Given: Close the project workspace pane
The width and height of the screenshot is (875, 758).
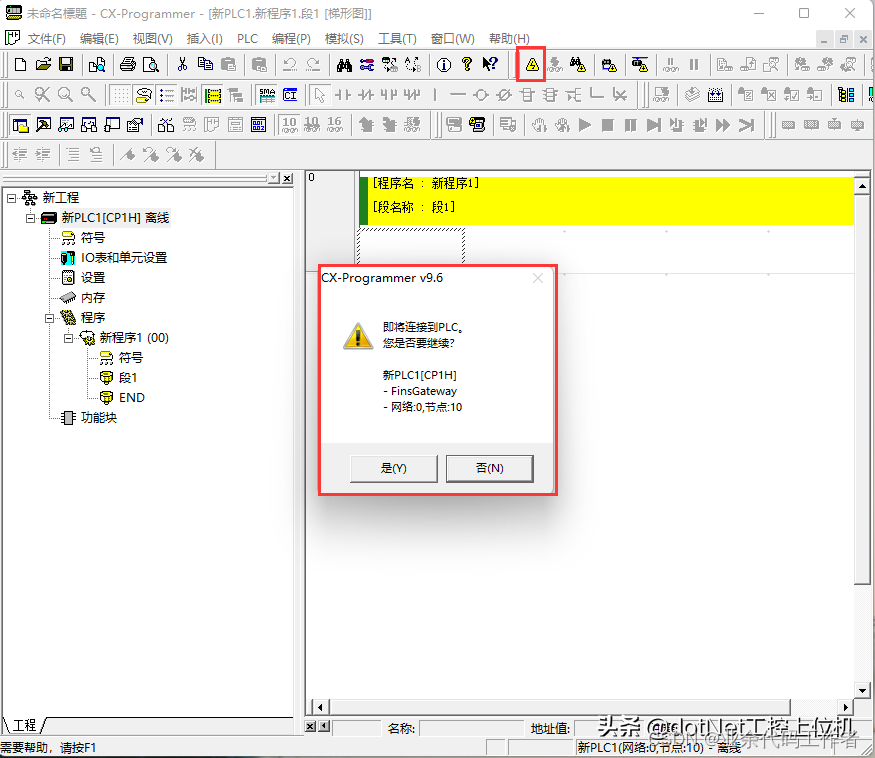Looking at the screenshot, I should tap(287, 179).
